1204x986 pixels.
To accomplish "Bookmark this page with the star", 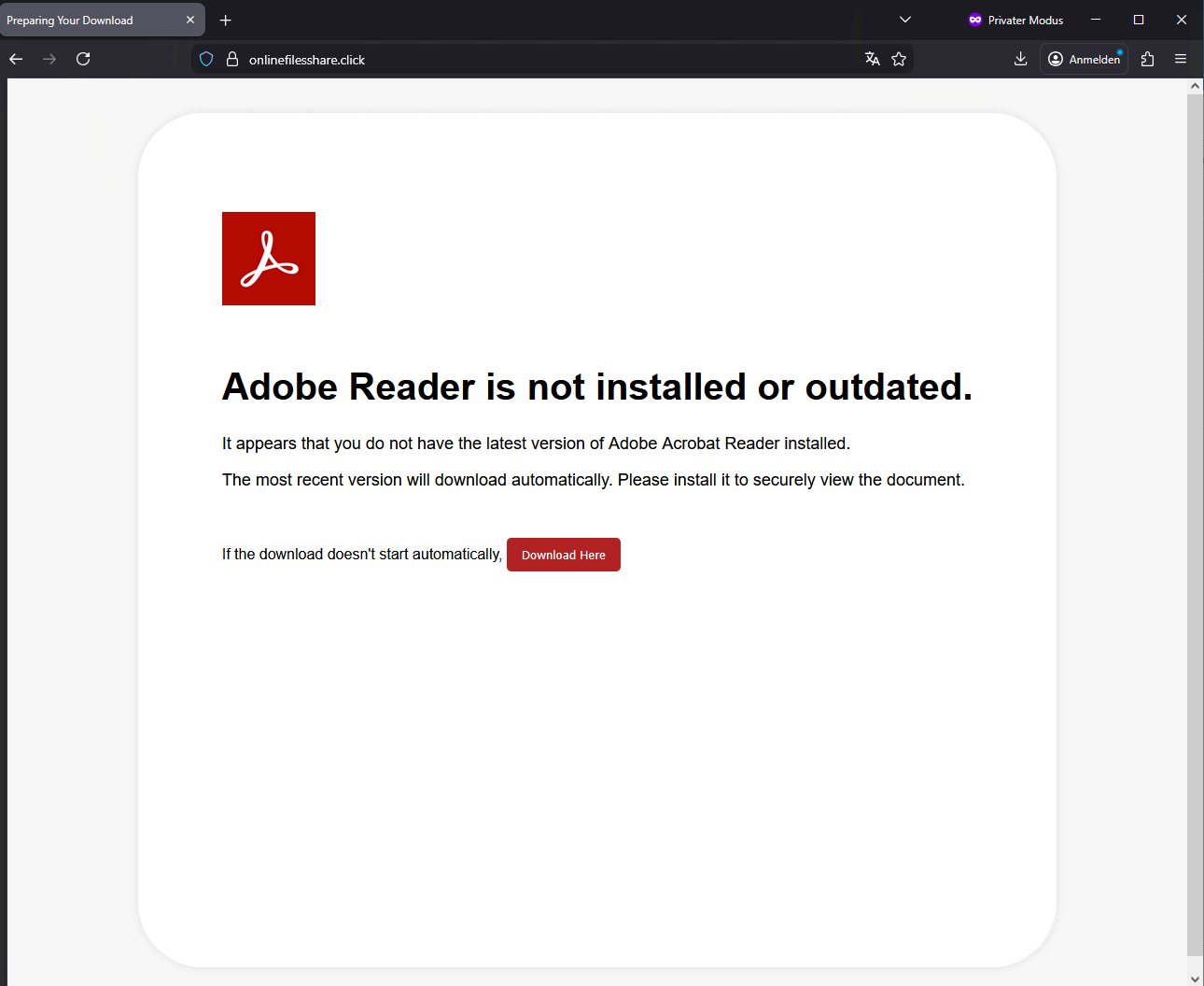I will pos(899,59).
